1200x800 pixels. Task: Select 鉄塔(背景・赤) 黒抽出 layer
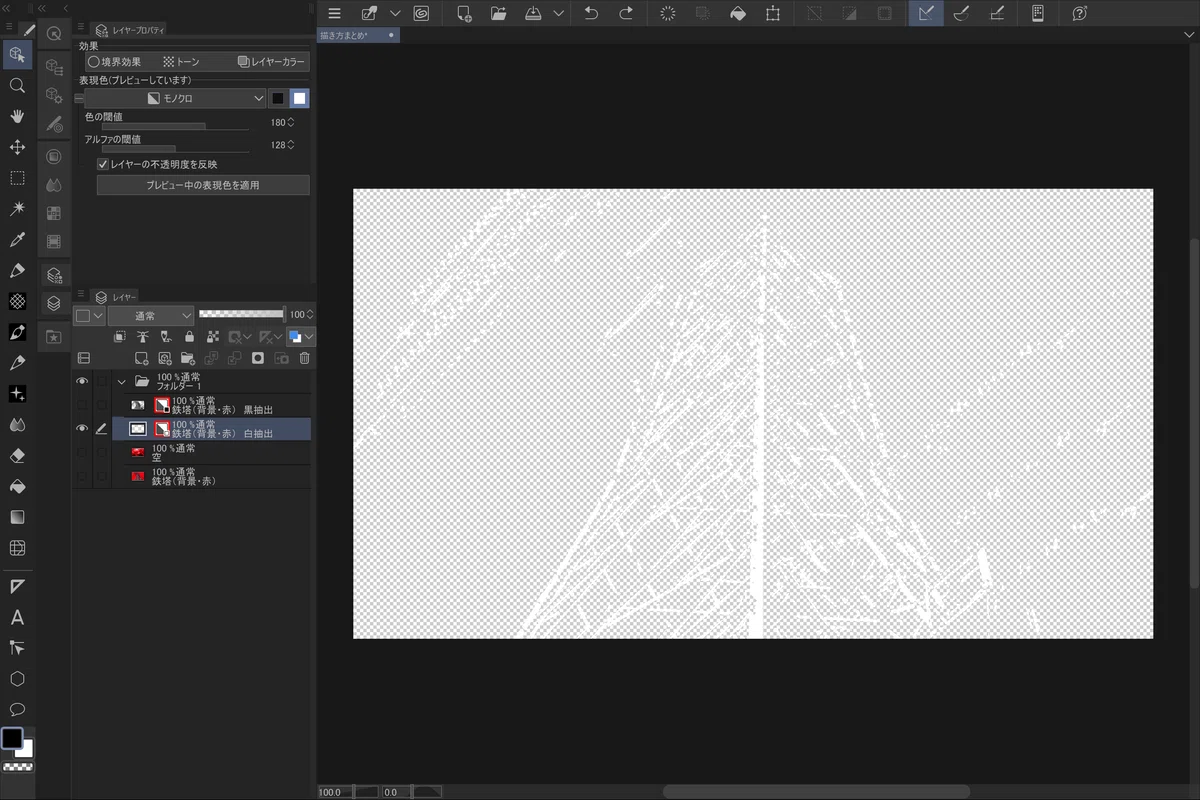[212, 405]
